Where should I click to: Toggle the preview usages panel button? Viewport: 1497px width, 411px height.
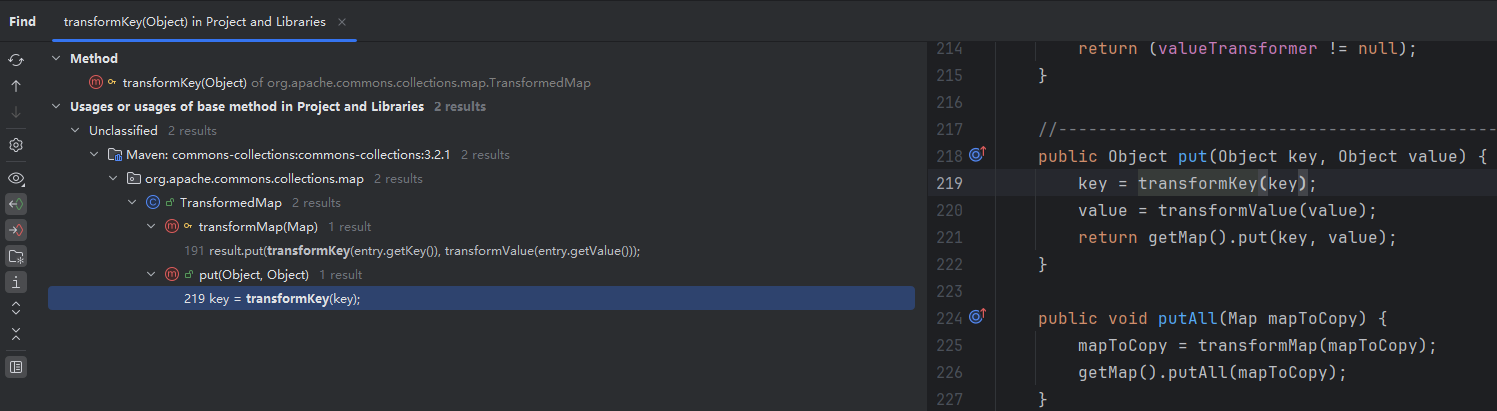click(x=16, y=367)
